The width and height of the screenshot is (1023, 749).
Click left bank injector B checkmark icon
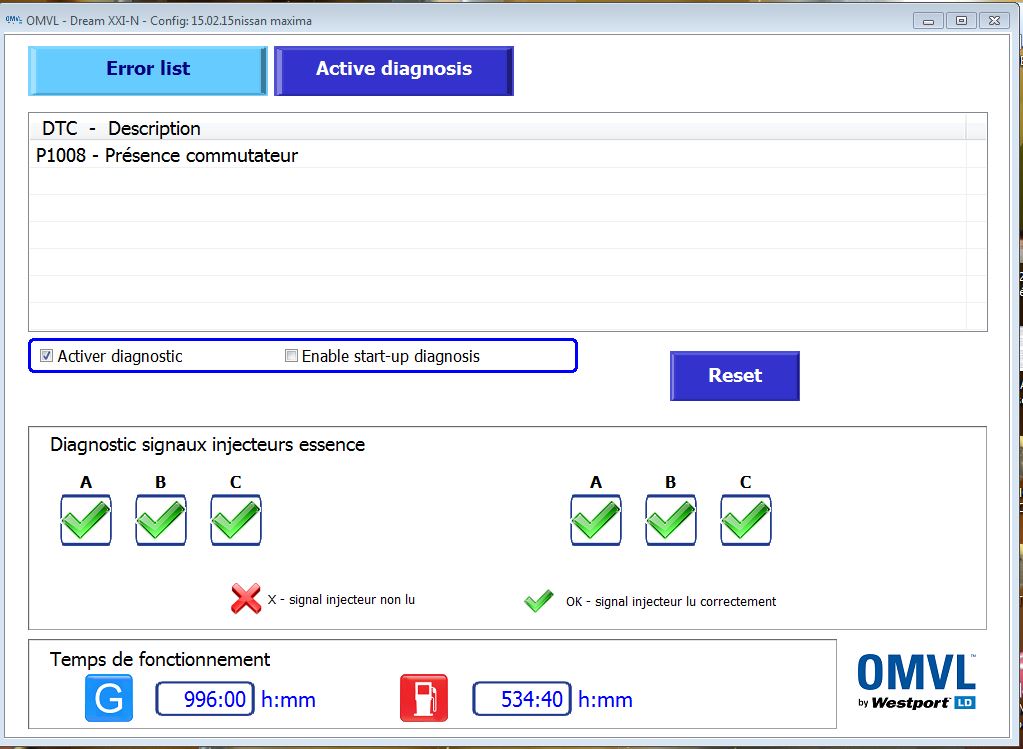[x=161, y=520]
